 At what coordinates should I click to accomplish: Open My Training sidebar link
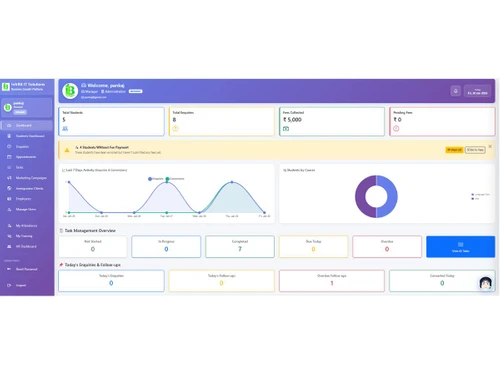27,236
